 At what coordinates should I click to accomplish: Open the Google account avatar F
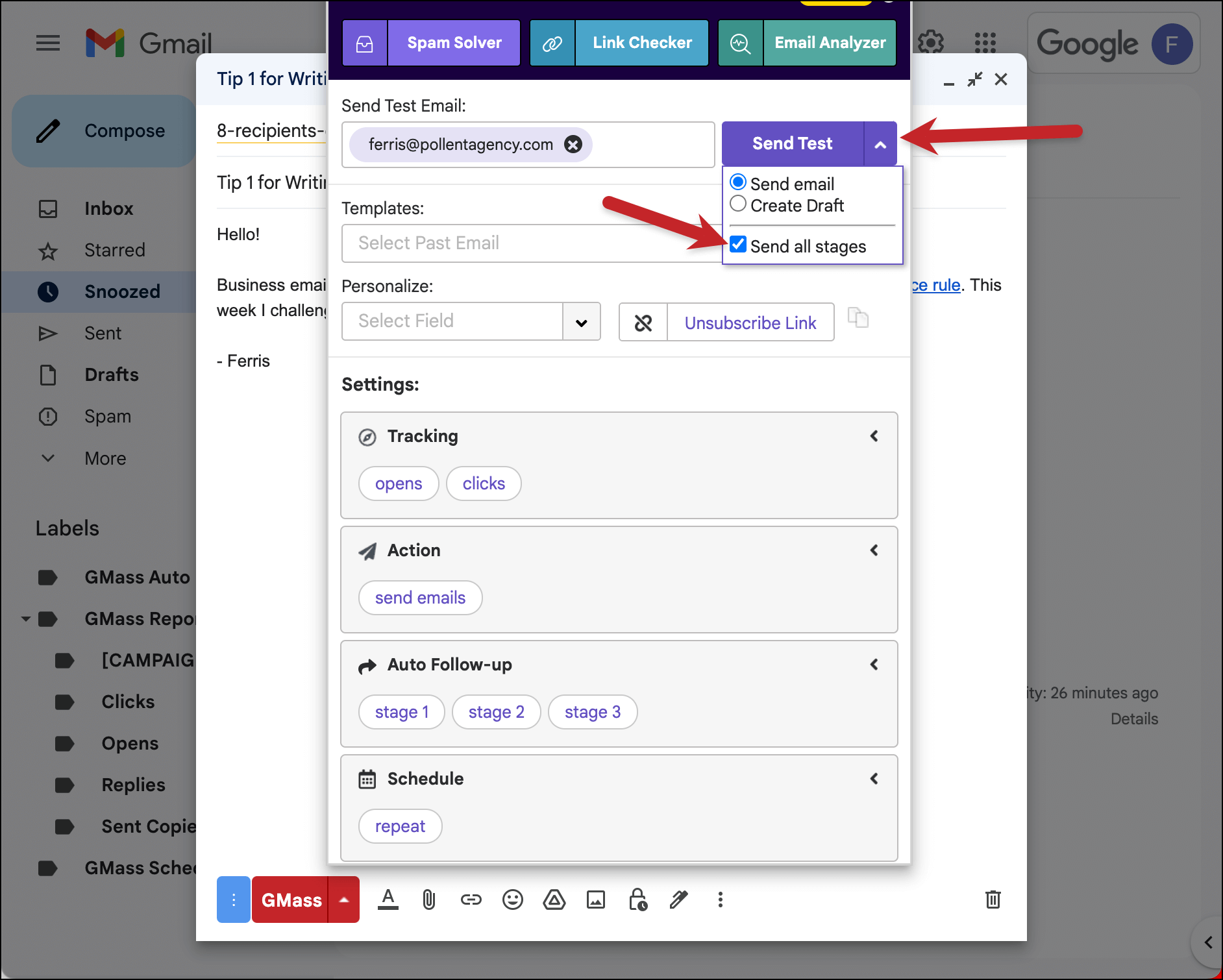click(x=1172, y=44)
